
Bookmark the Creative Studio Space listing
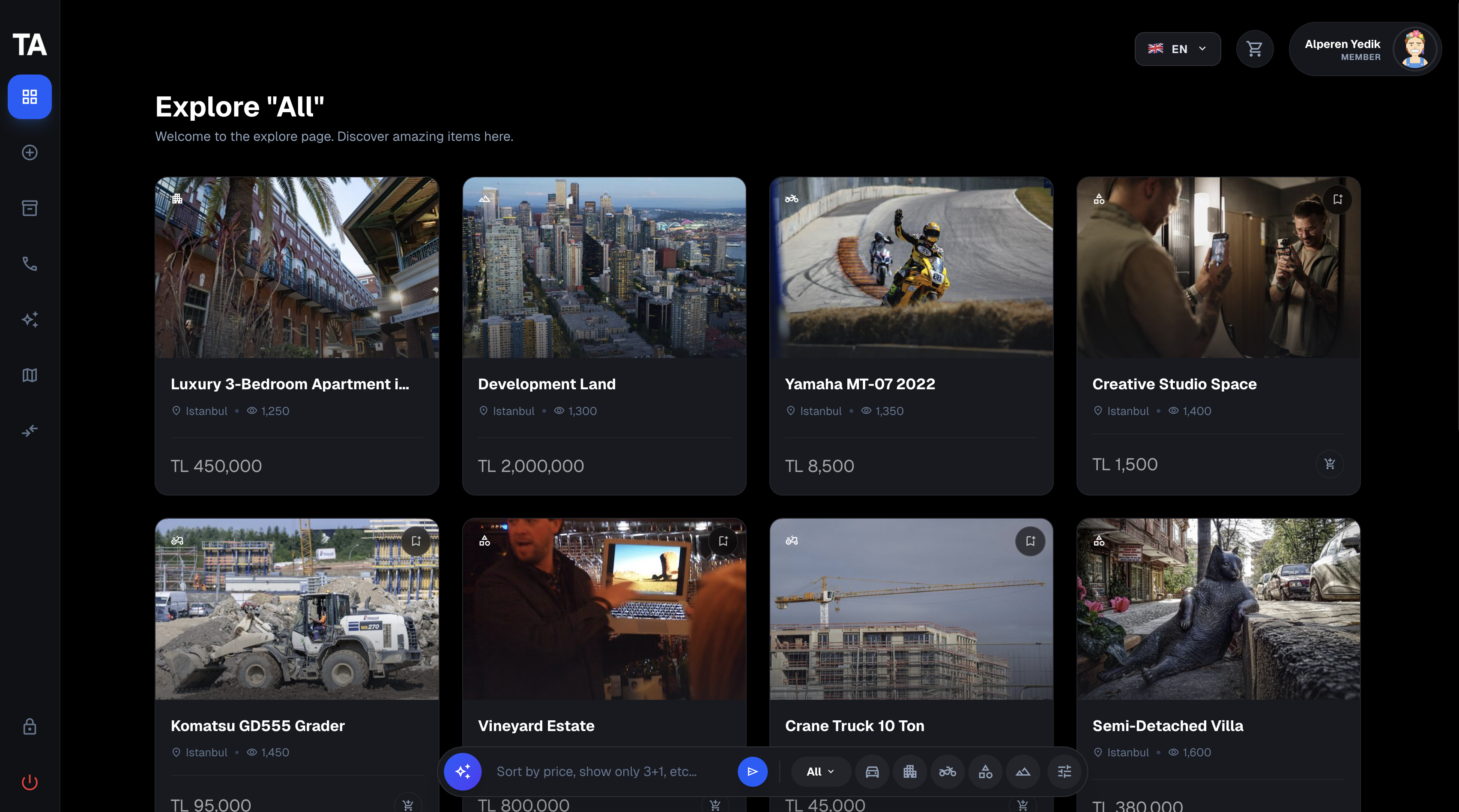click(1337, 199)
